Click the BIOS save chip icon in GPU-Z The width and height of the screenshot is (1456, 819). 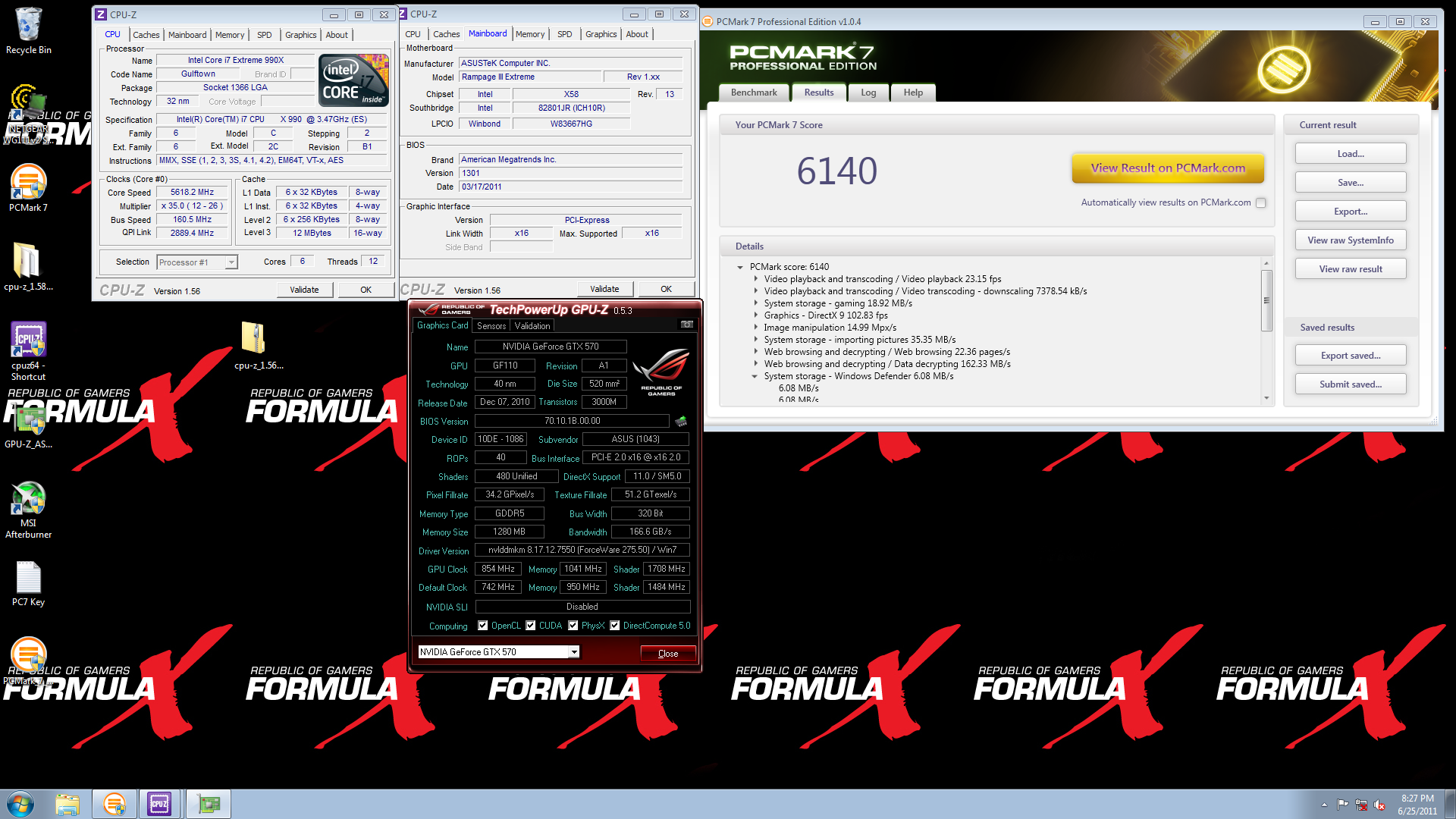(681, 421)
